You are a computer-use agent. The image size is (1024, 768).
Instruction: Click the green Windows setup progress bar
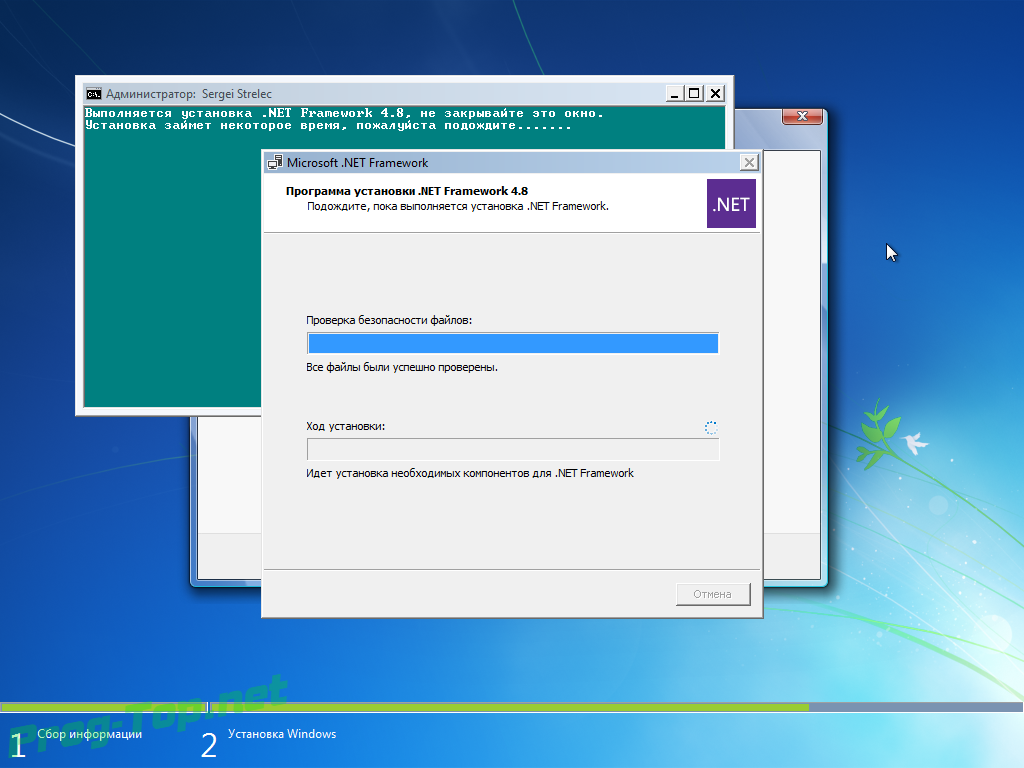[x=511, y=707]
